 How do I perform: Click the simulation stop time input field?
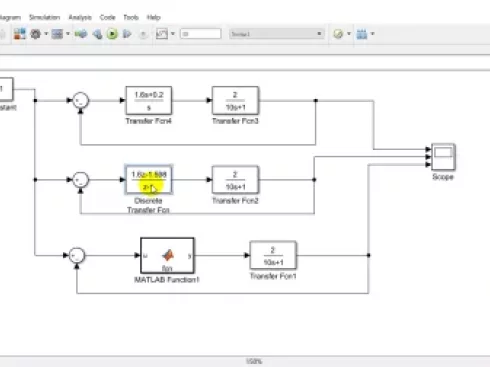coord(200,34)
